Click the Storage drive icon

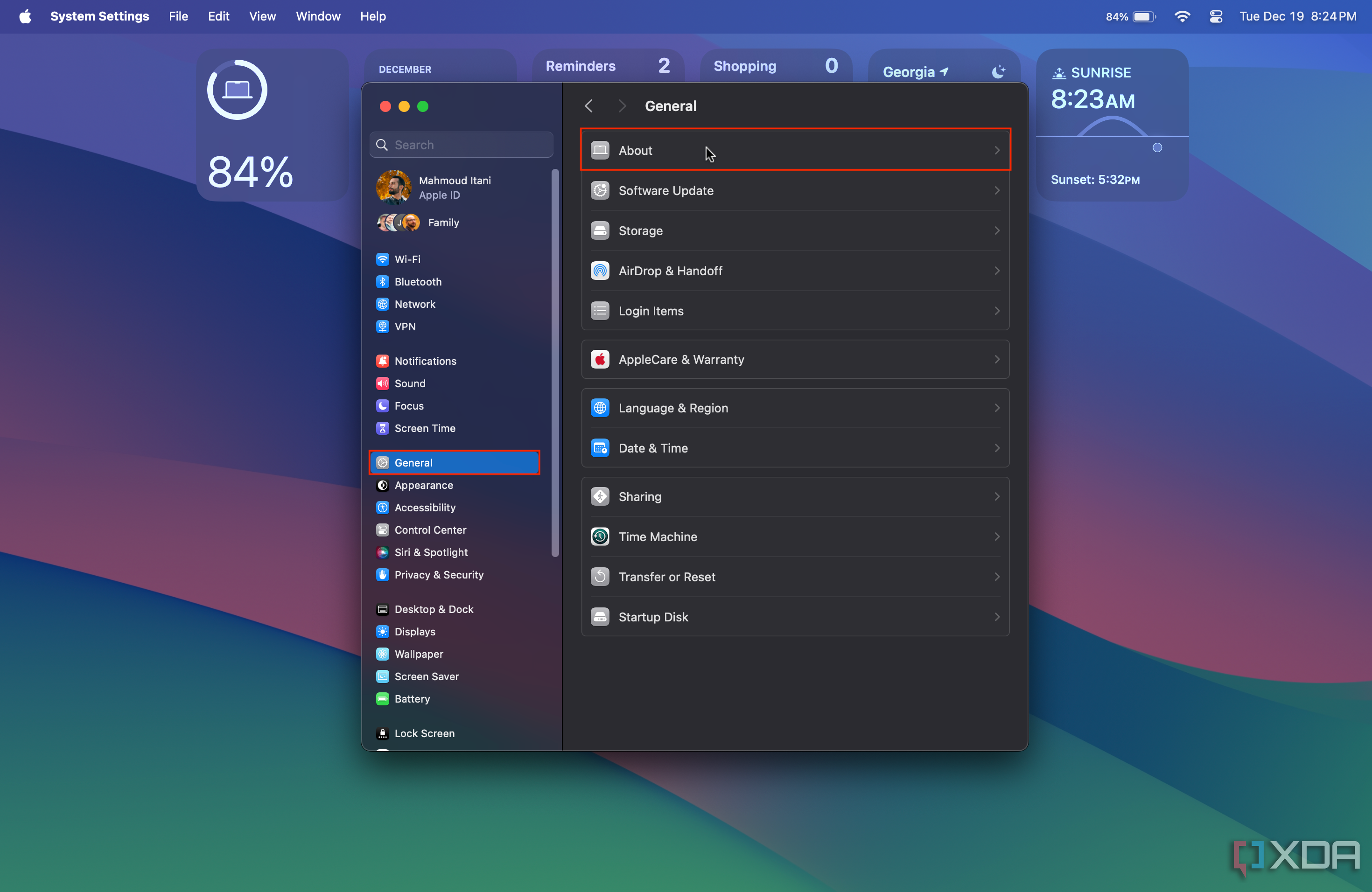coord(600,230)
